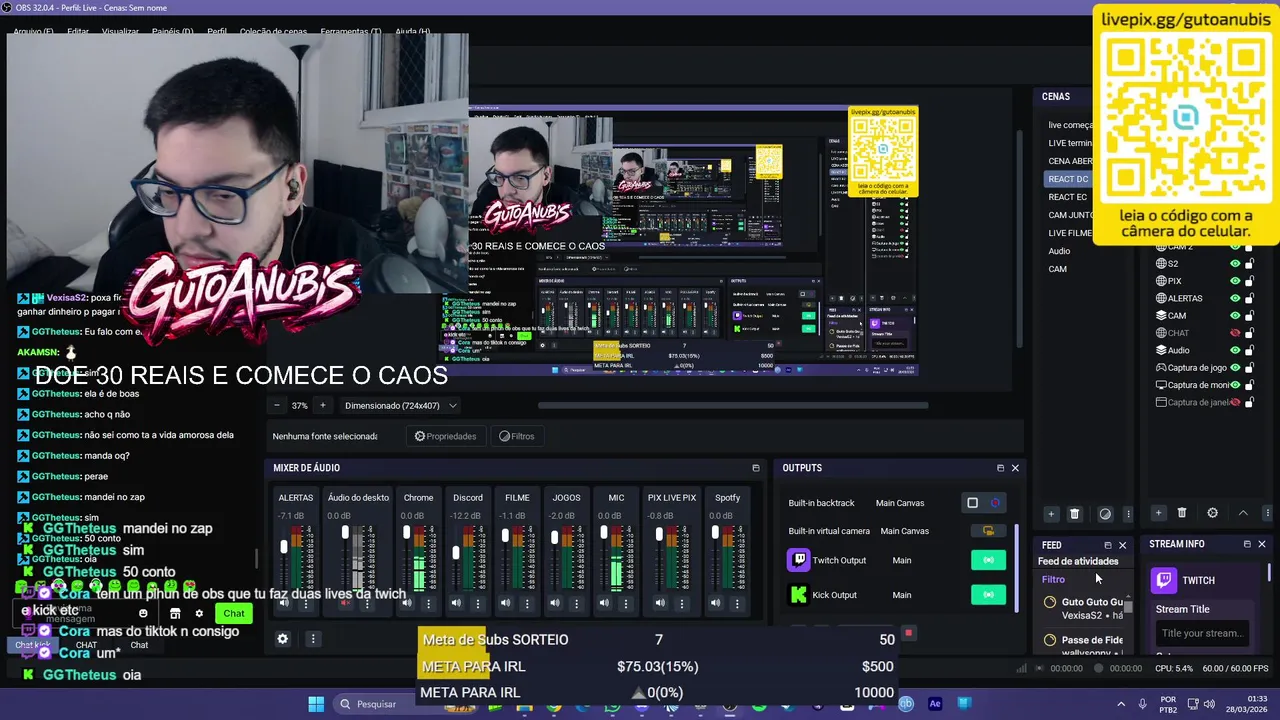Viewport: 1280px width, 720px height.
Task: Add a new source with plus
Action: point(1158,513)
